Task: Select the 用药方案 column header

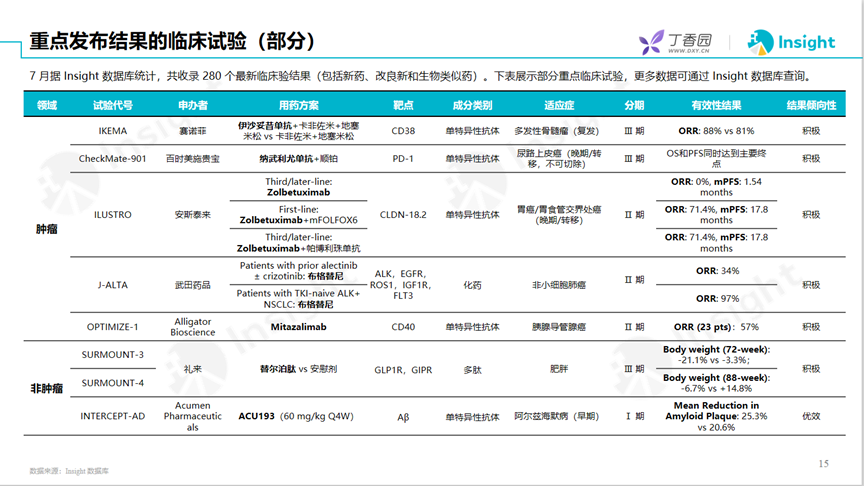Action: click(x=298, y=105)
